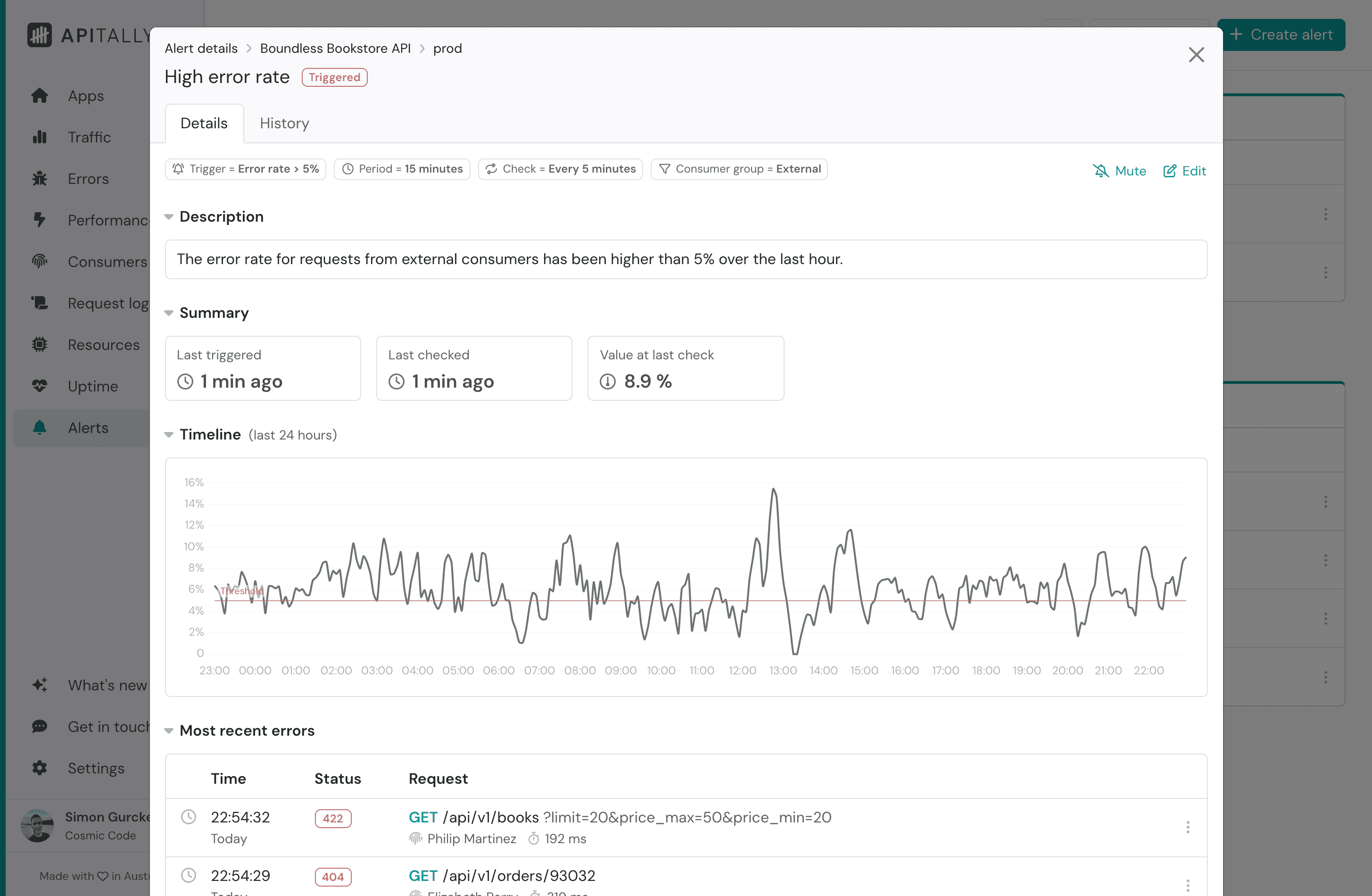This screenshot has height=896, width=1372.
Task: Collapse the Most recent errors section
Action: click(168, 730)
